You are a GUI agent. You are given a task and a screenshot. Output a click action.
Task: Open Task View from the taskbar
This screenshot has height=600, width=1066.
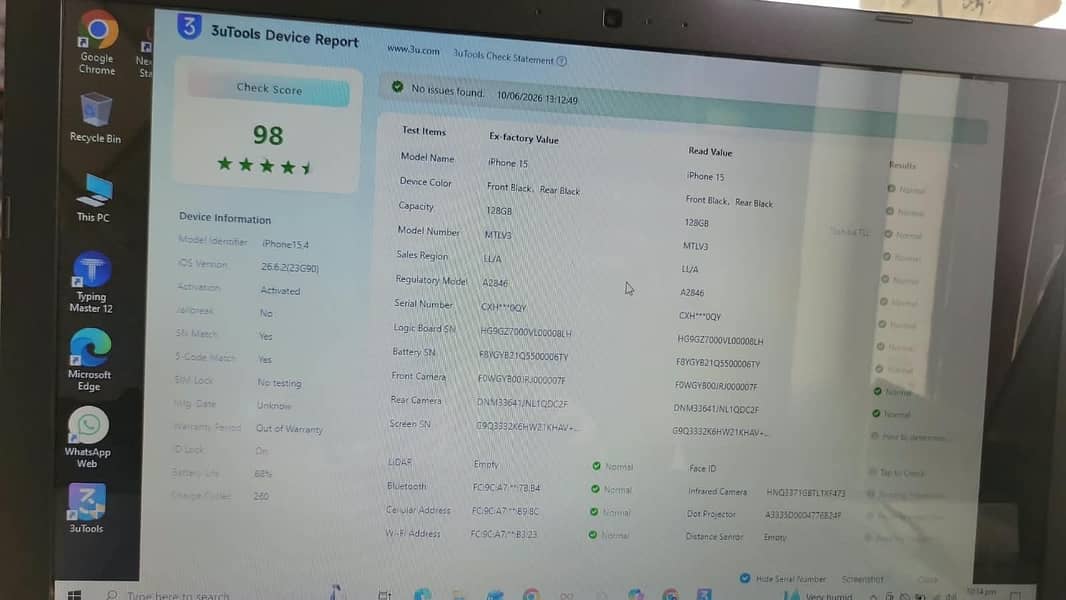[x=384, y=595]
